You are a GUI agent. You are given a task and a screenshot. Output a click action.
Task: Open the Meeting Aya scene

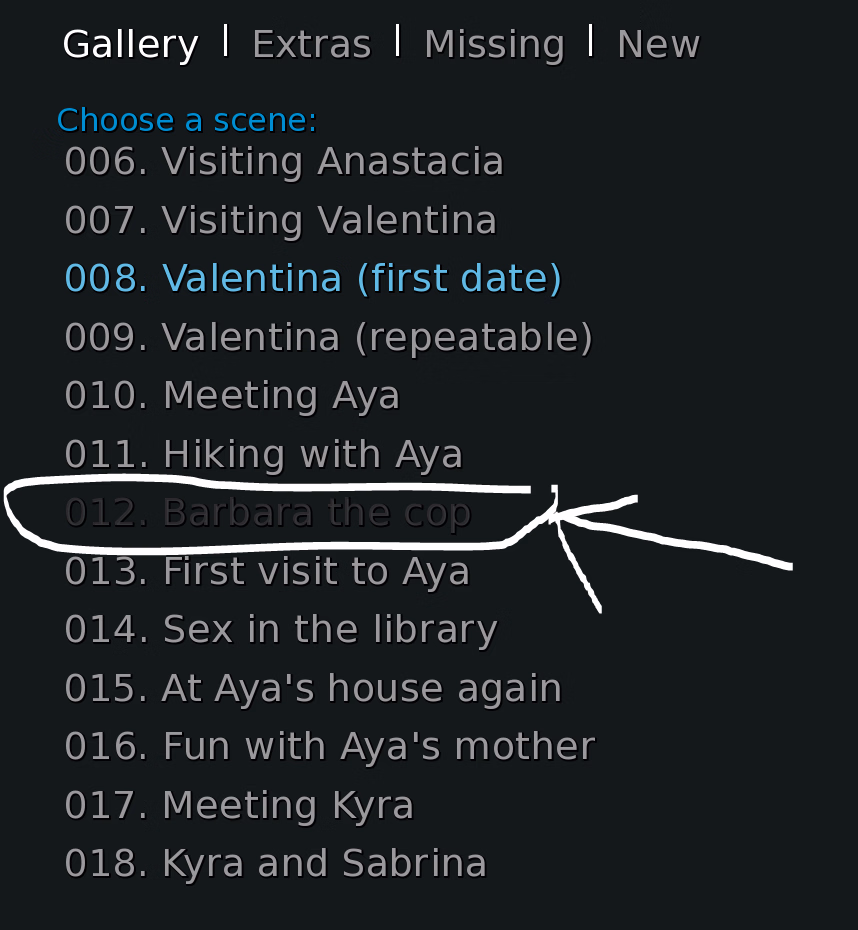point(232,396)
